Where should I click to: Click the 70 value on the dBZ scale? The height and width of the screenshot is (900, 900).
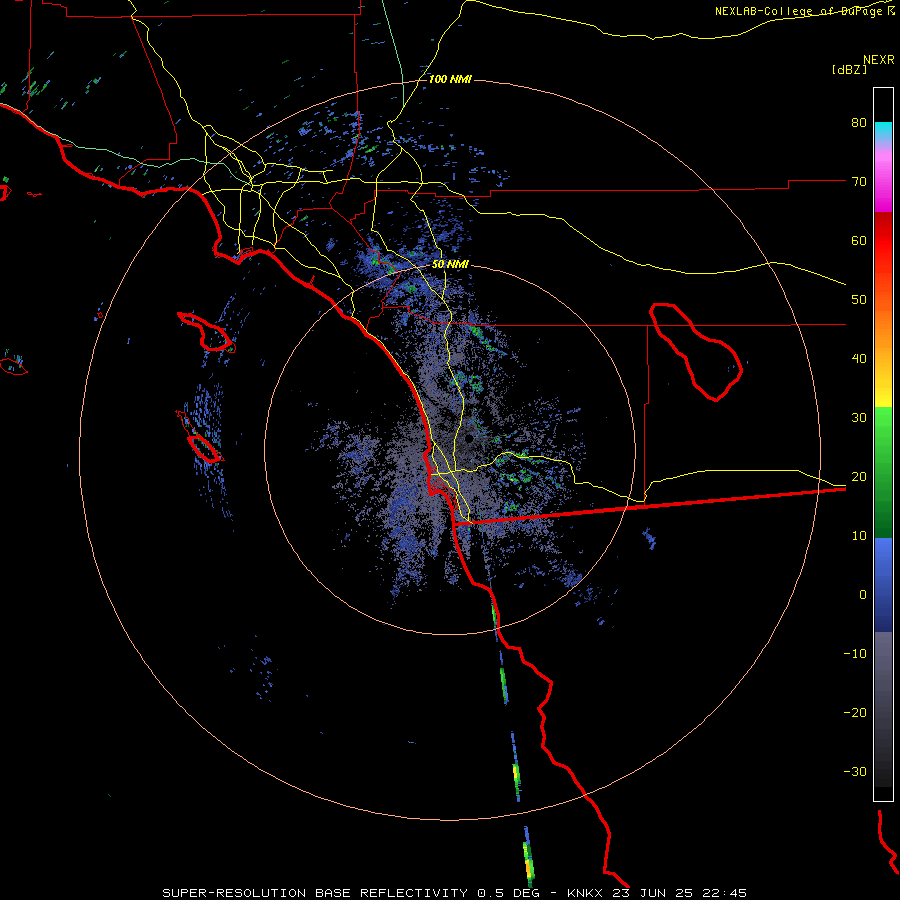tap(859, 181)
